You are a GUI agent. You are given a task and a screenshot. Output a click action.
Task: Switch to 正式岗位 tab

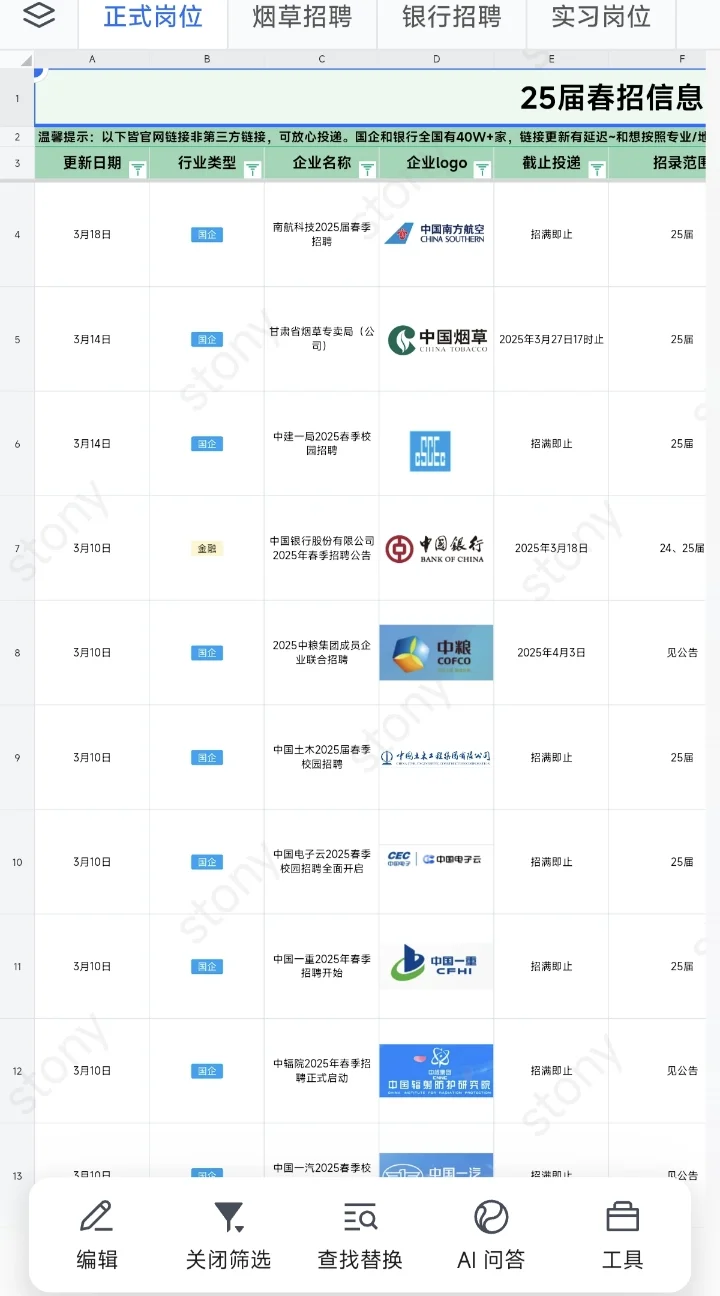click(153, 17)
